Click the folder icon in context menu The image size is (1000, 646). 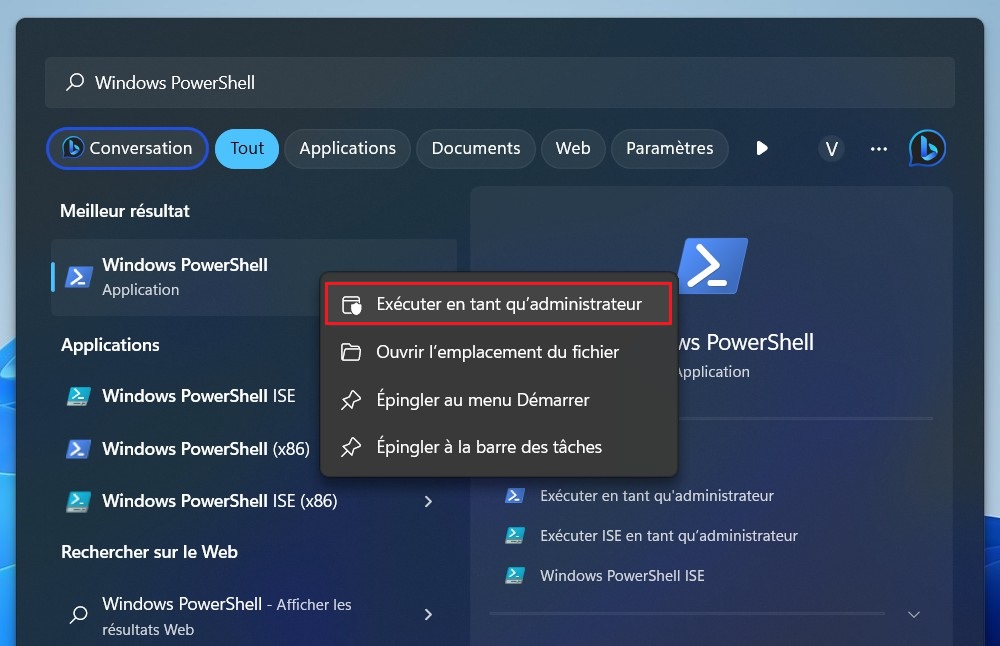point(351,352)
